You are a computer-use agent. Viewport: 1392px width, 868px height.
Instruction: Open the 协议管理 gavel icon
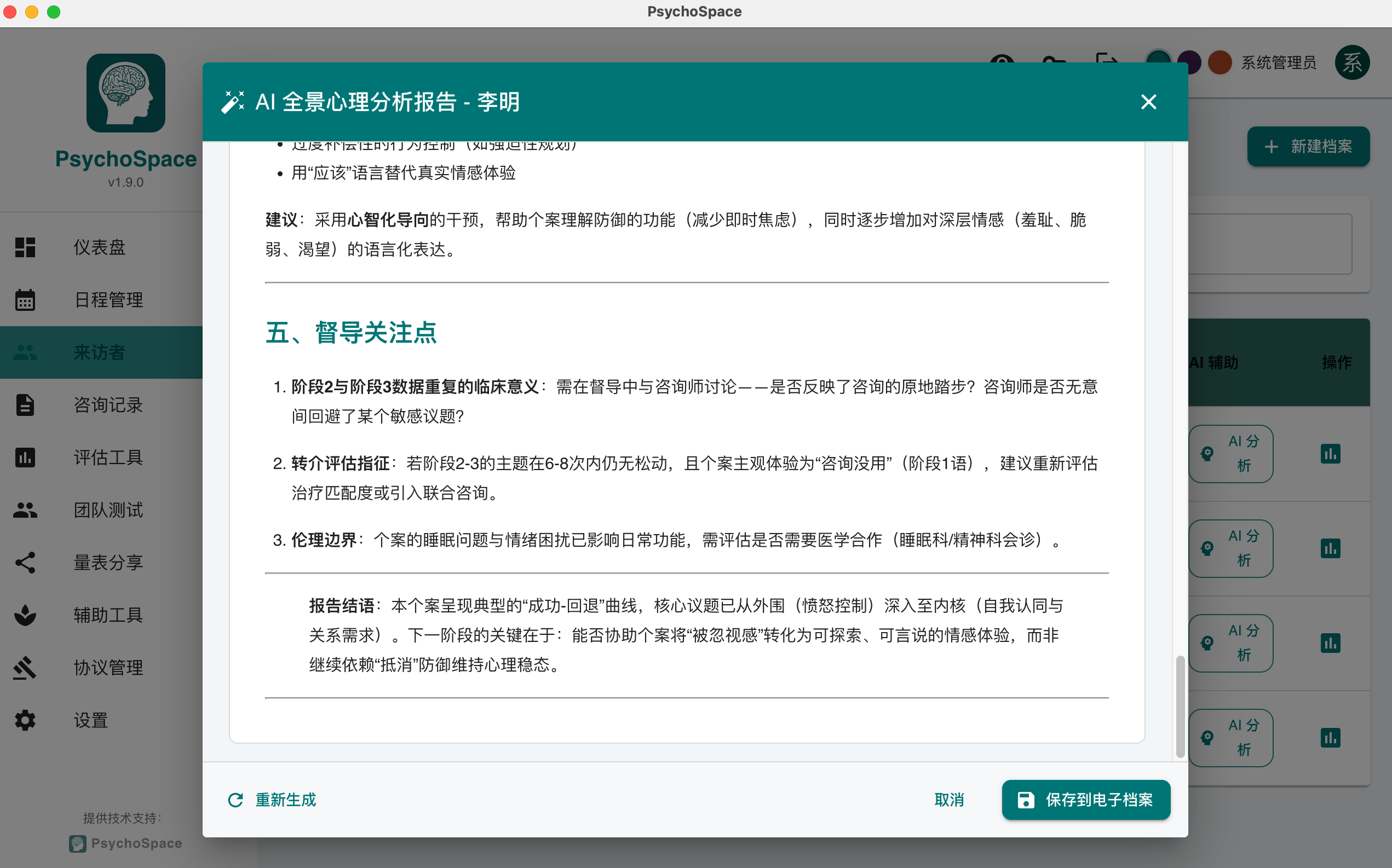coord(25,668)
